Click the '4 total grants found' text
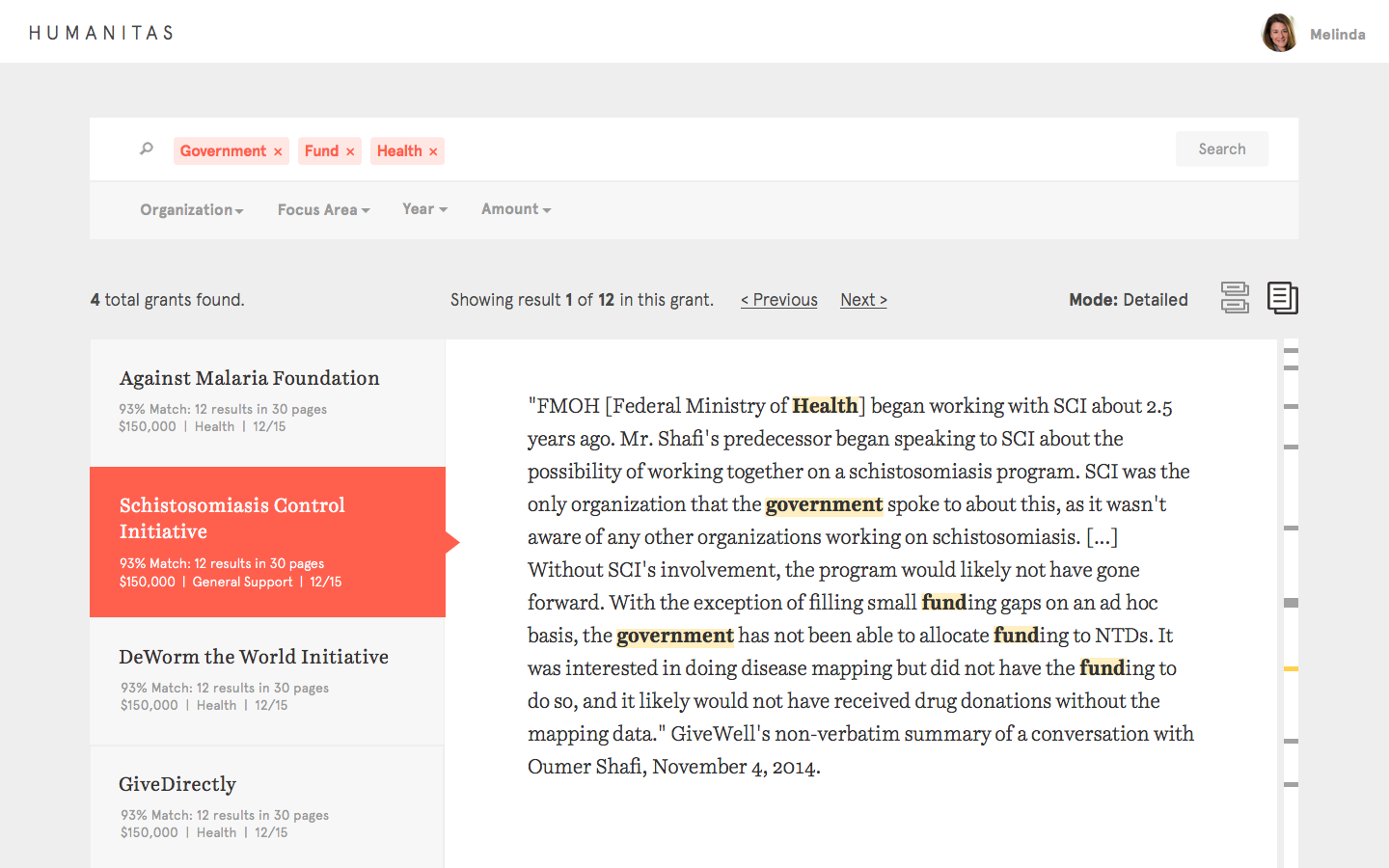 167,300
